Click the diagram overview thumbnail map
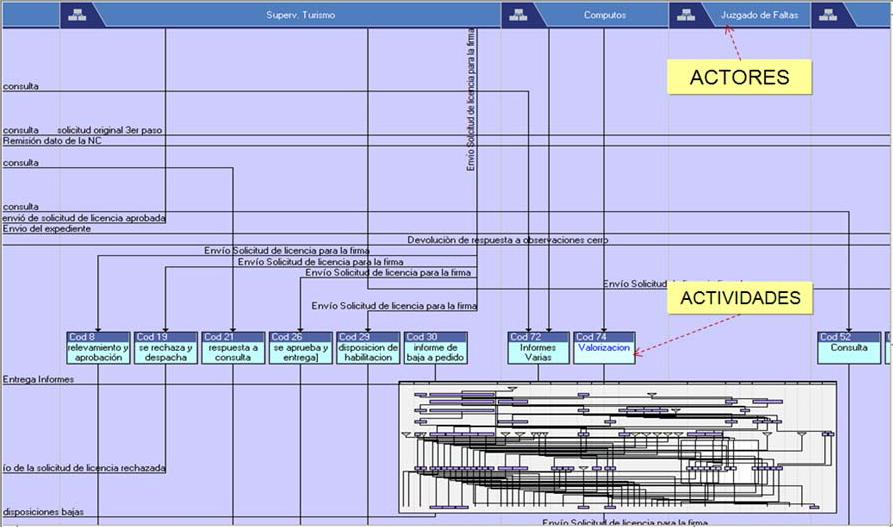 tap(617, 446)
